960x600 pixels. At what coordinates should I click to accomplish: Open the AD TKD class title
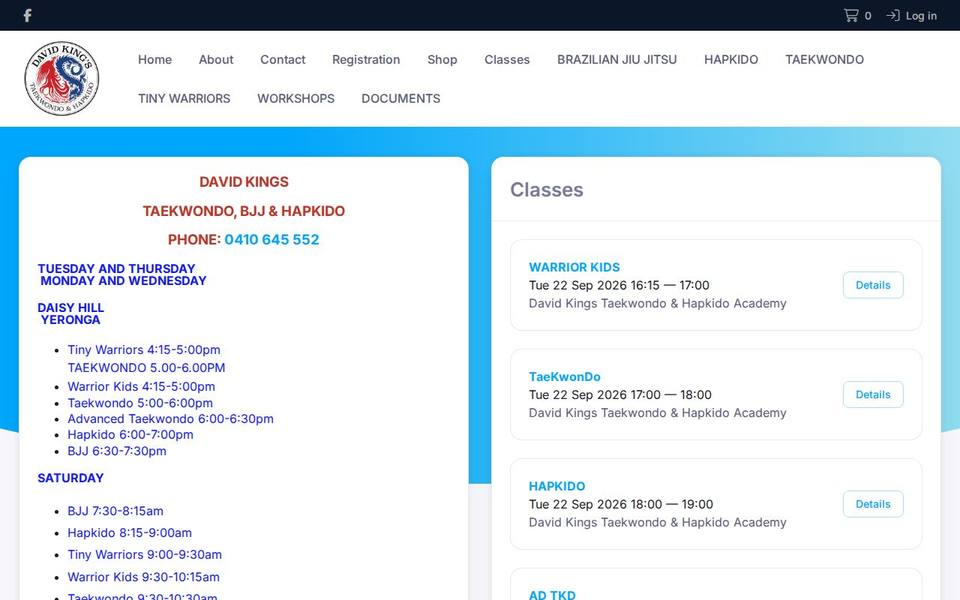click(552, 594)
